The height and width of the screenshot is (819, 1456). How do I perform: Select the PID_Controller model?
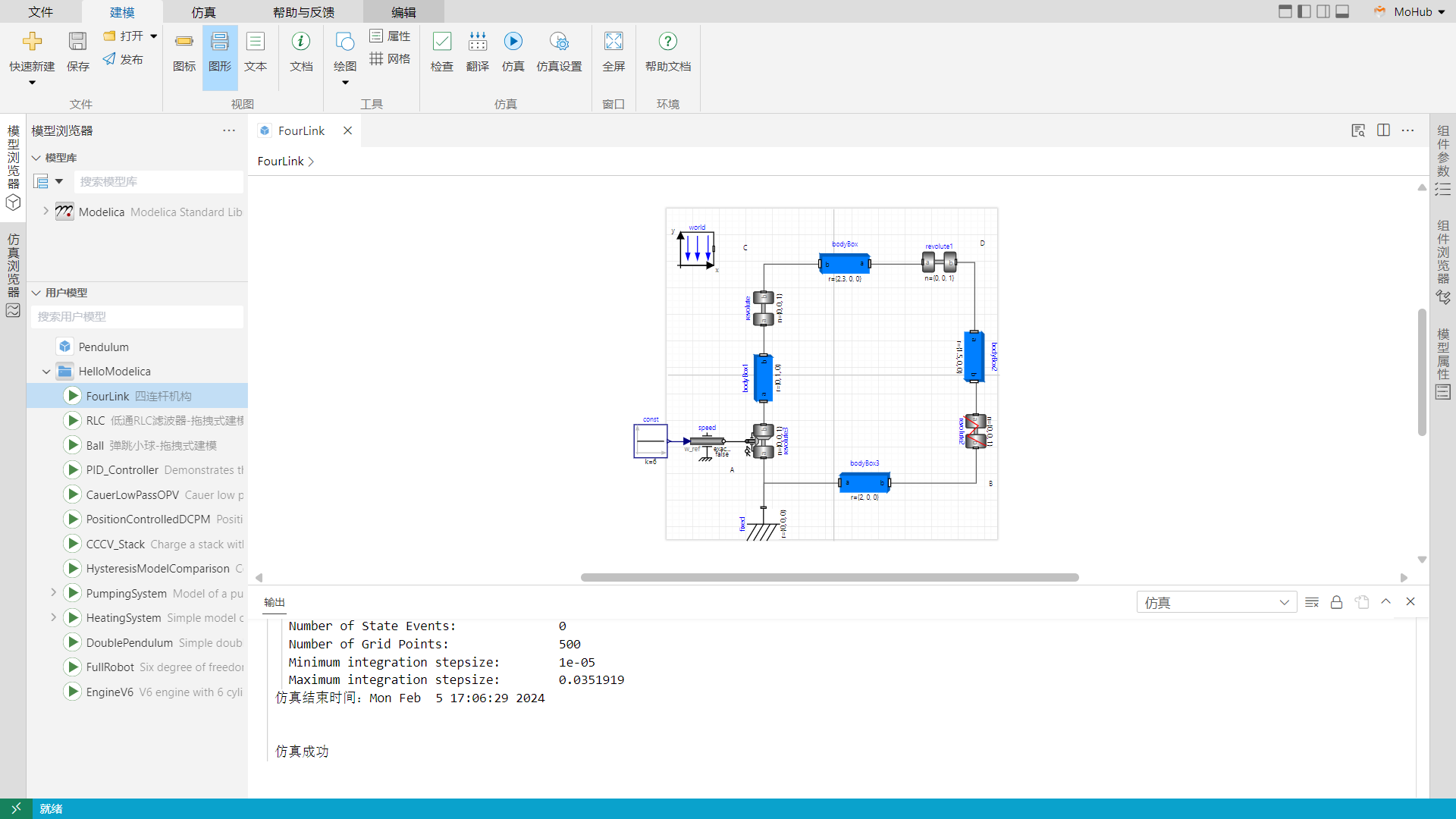pyautogui.click(x=137, y=469)
